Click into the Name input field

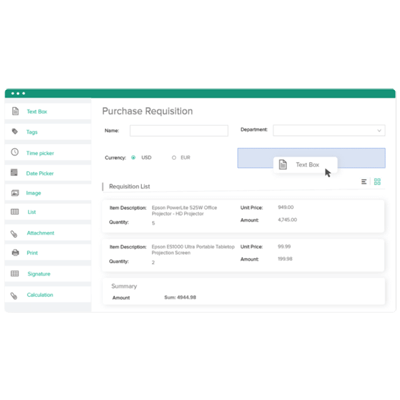click(179, 131)
